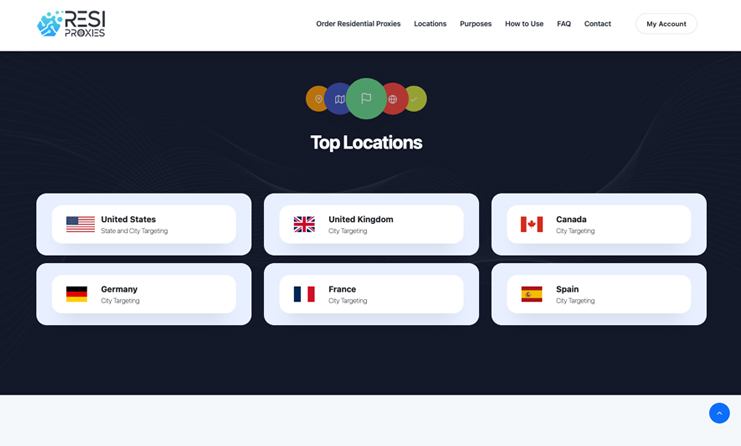Viewport: 741px width, 446px height.
Task: Click 'City Targeting' under United Kingdom
Action: click(x=347, y=231)
